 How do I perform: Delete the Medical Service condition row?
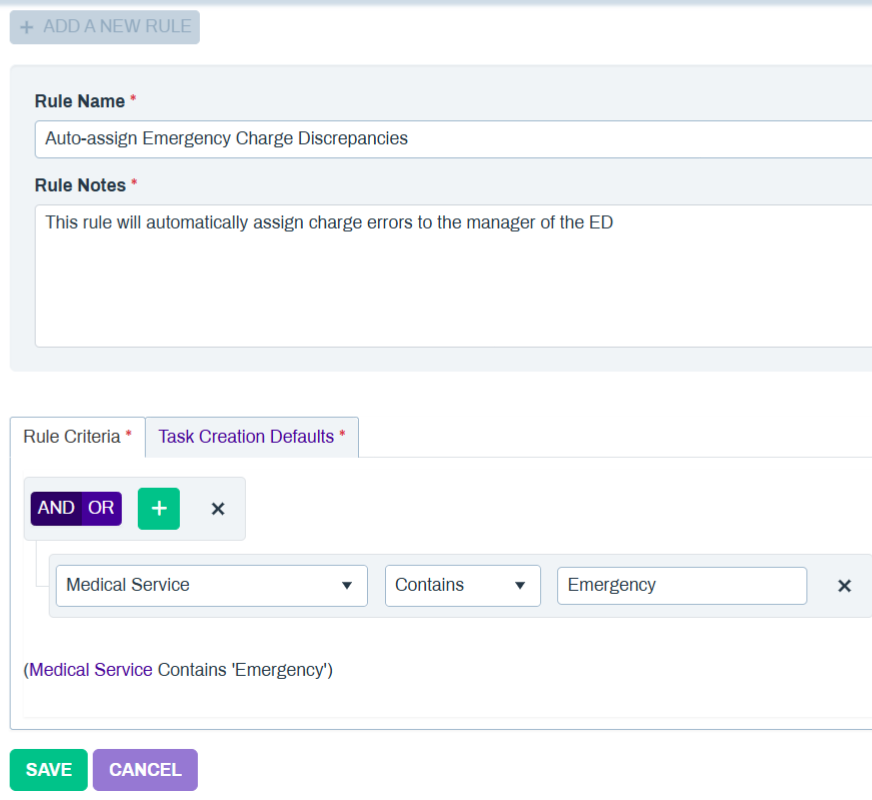click(844, 586)
